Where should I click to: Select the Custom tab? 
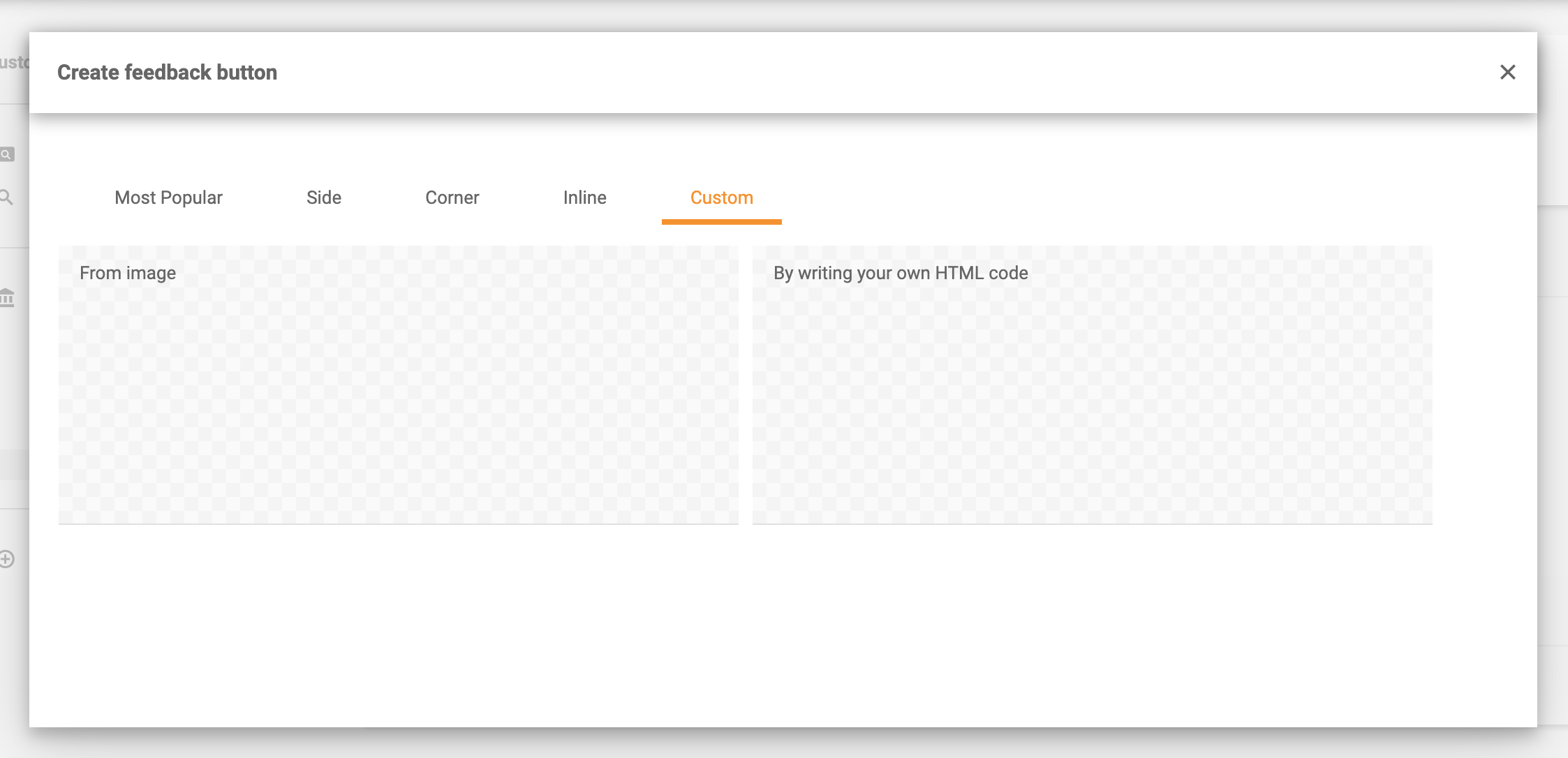[720, 198]
